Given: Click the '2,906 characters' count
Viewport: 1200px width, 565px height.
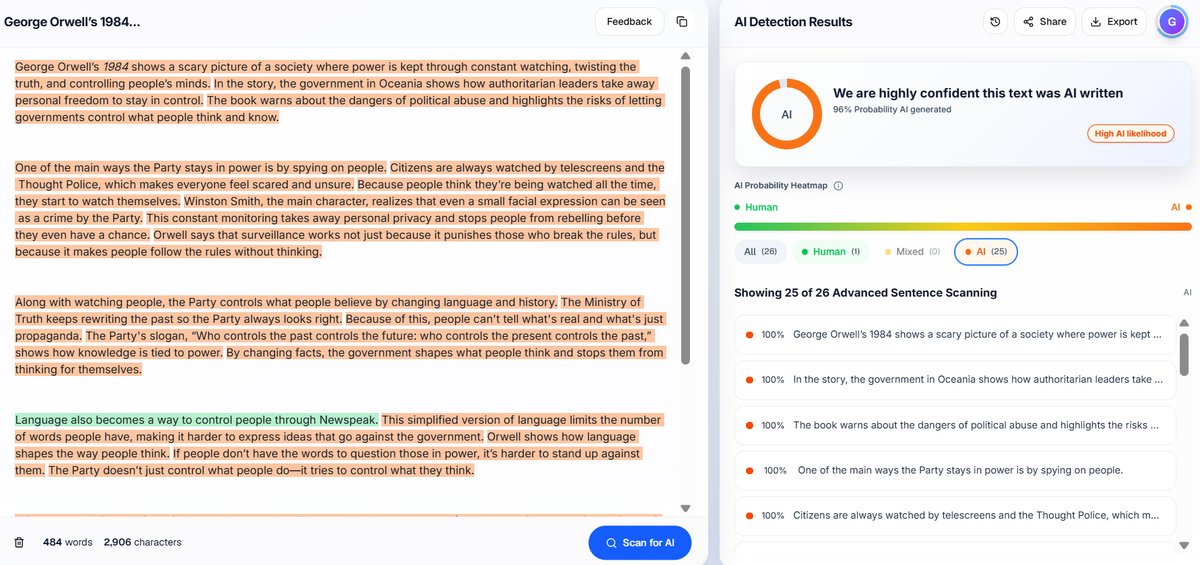Looking at the screenshot, I should pos(142,543).
